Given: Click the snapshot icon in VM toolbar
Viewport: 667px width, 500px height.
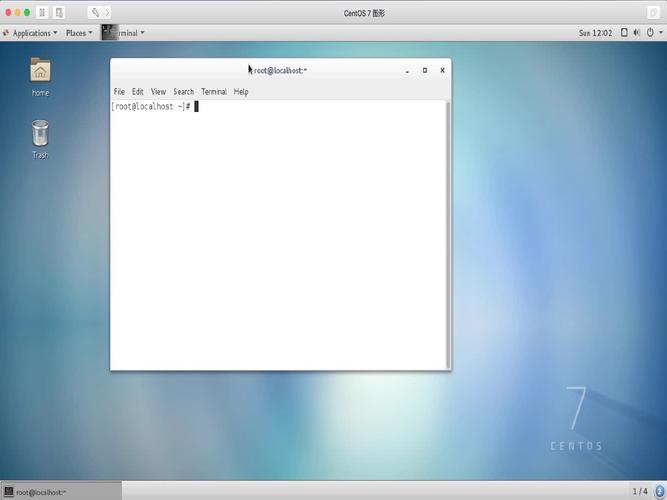Looking at the screenshot, I should coord(59,13).
